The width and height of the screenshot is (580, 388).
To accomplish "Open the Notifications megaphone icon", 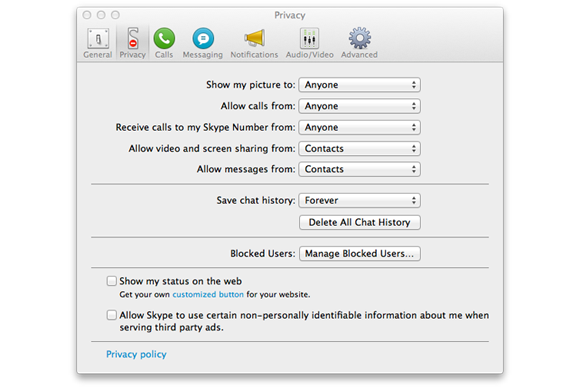I will tap(254, 38).
